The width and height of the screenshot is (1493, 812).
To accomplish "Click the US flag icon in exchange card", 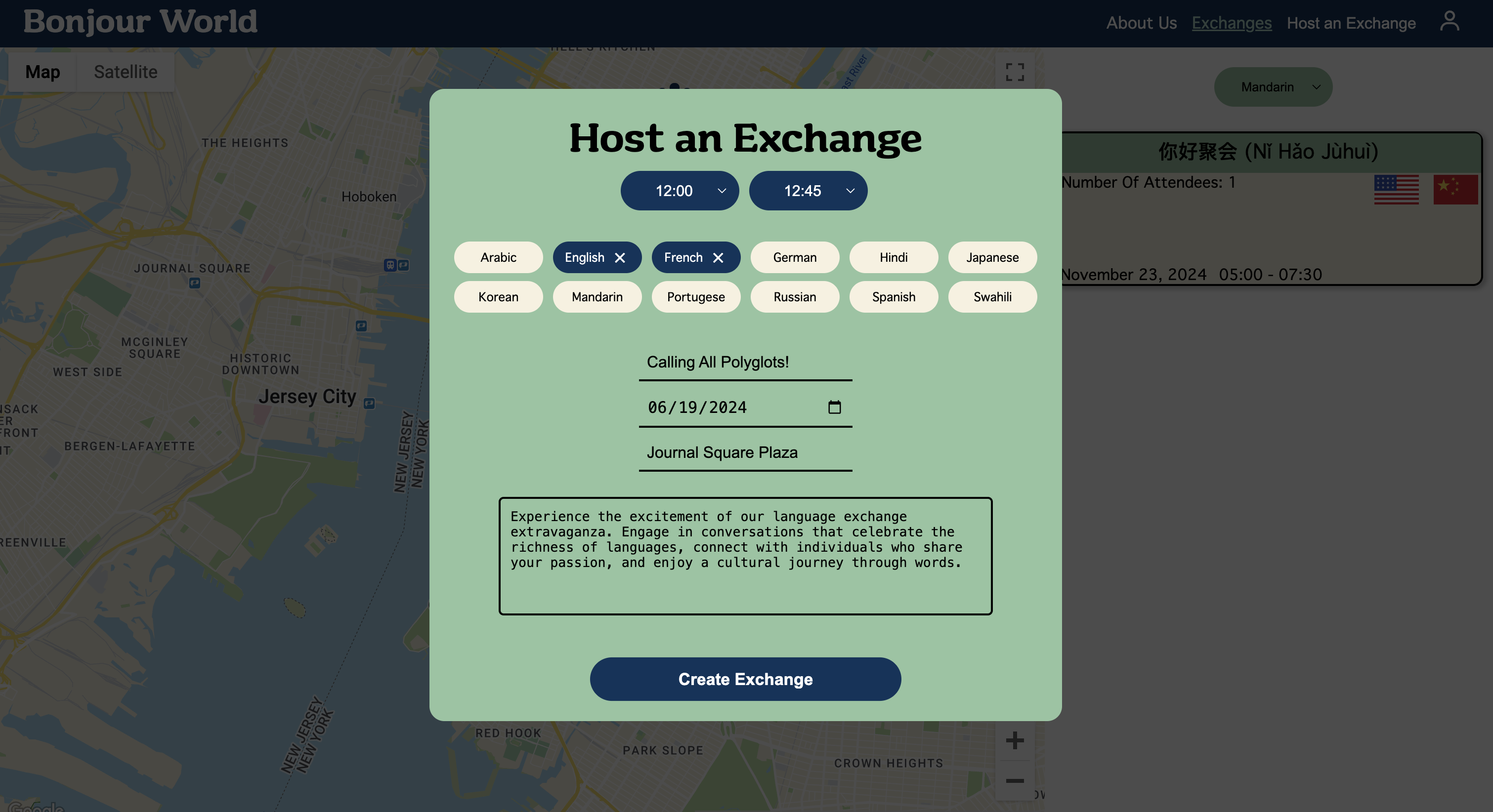I will click(x=1397, y=190).
